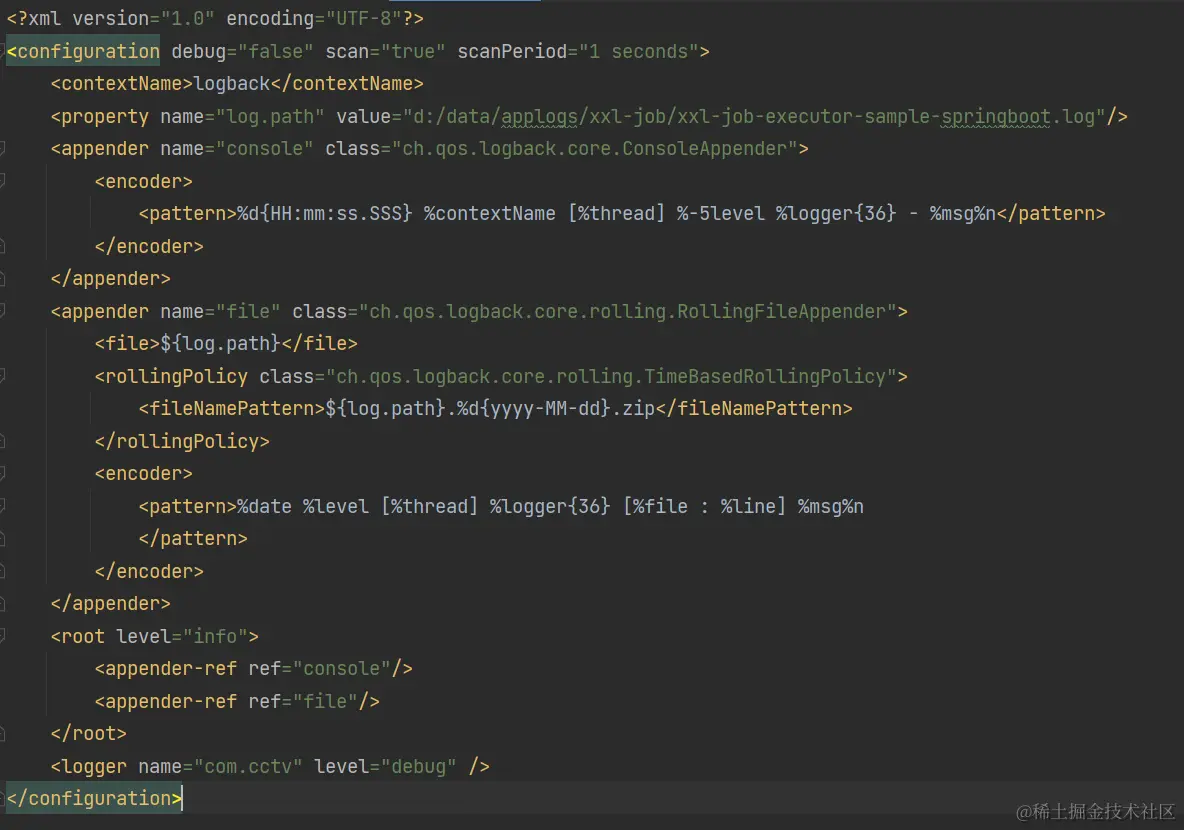Click ${log.path} inside the <file> element
This screenshot has width=1184, height=830.
(220, 344)
